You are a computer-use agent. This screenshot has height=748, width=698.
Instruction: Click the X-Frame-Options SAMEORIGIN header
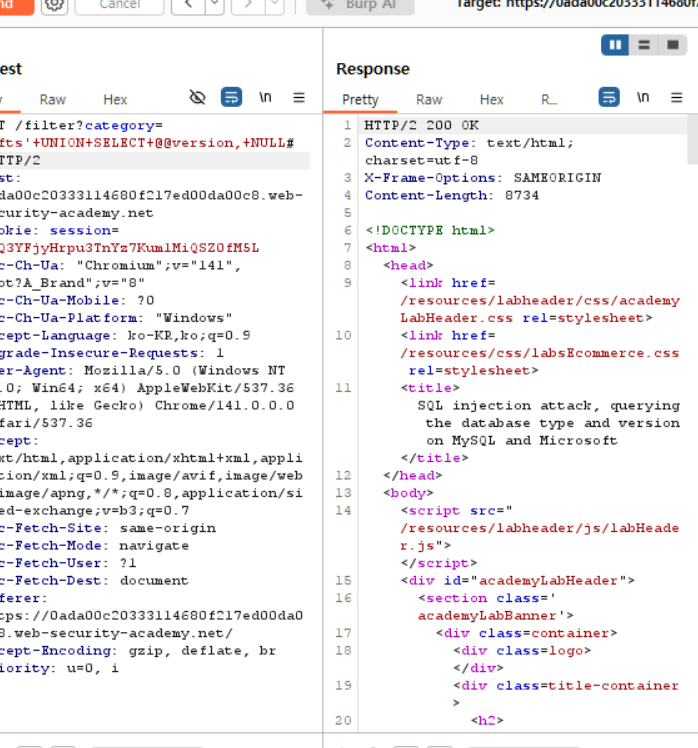tap(483, 178)
